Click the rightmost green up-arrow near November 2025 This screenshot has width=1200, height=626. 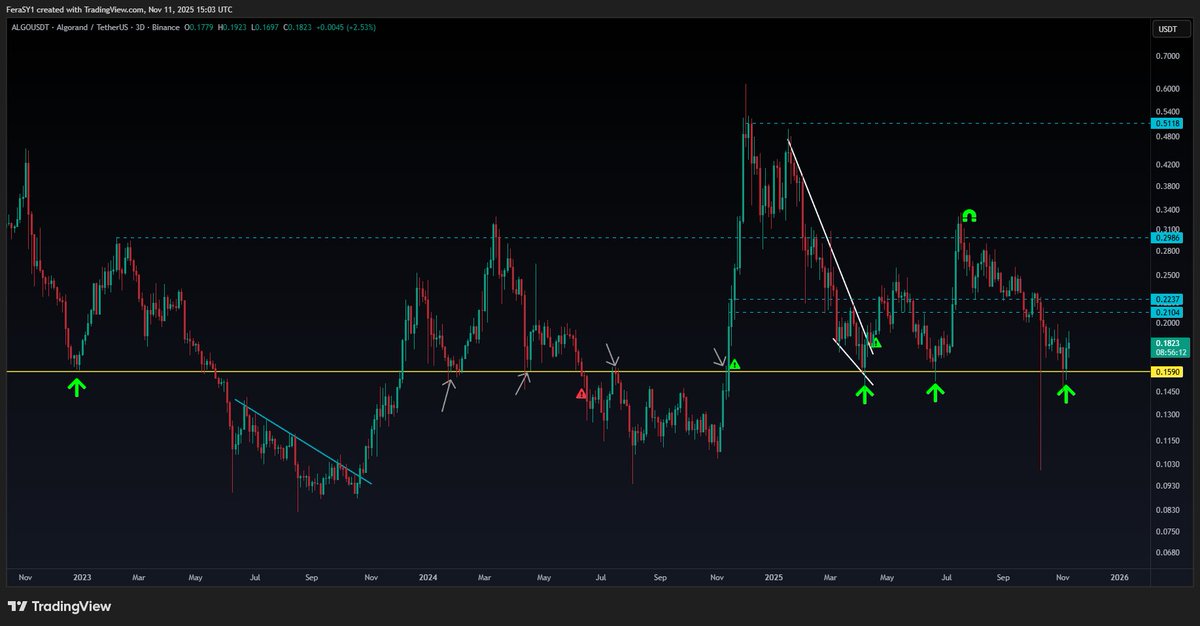tap(1066, 394)
